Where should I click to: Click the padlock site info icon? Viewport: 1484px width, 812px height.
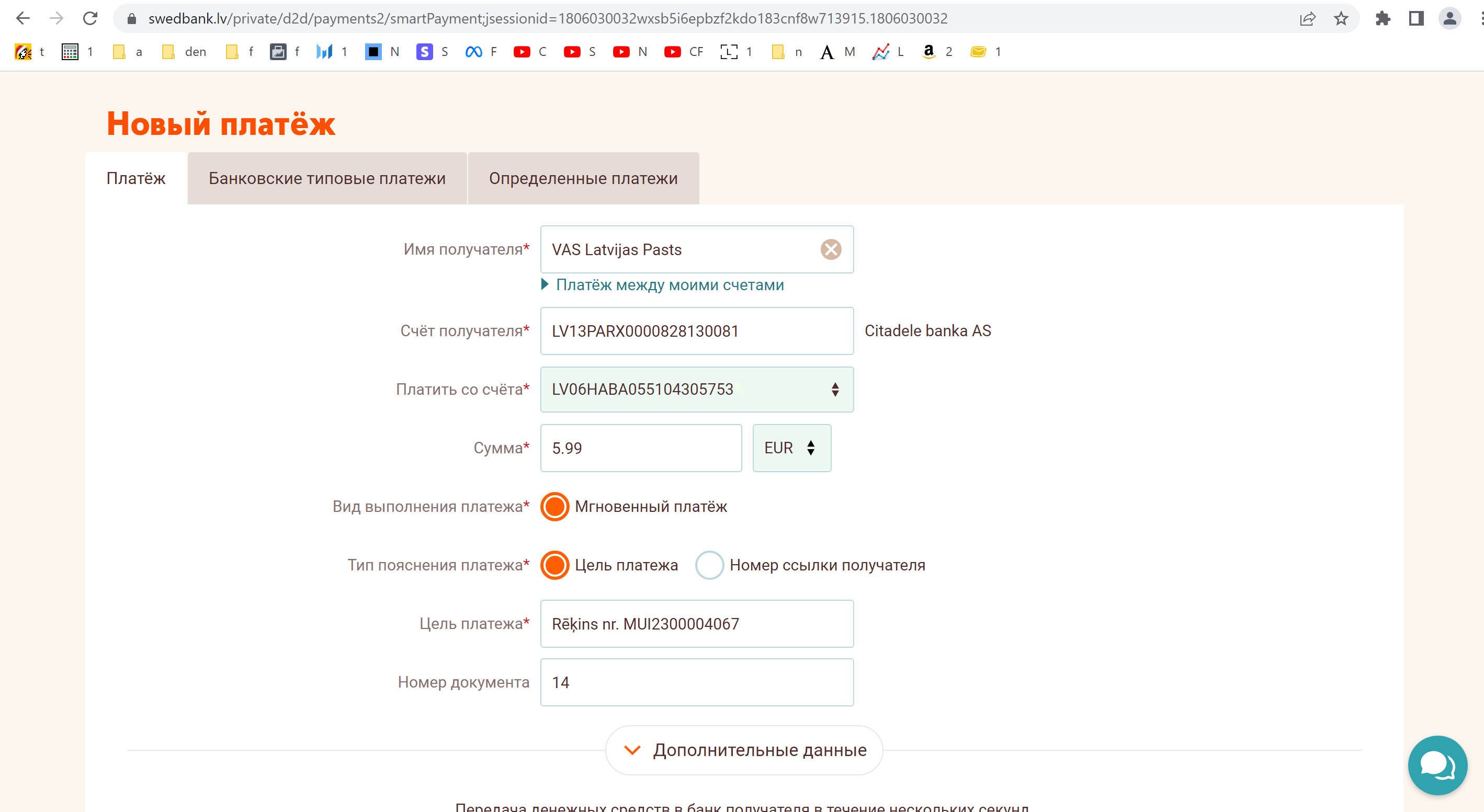(131, 19)
